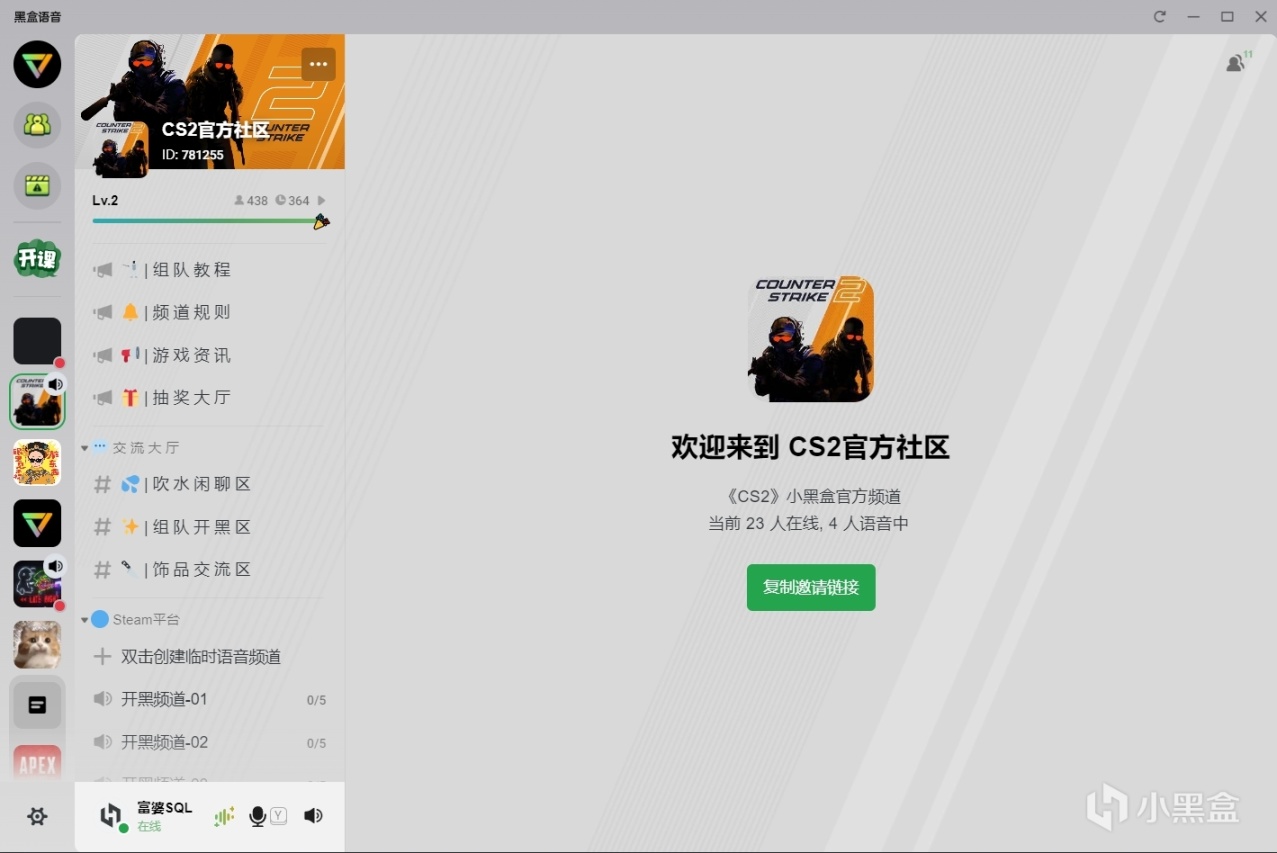Image resolution: width=1277 pixels, height=853 pixels.
Task: Click the 0/5 count of 开黑频道-01
Action: point(316,700)
